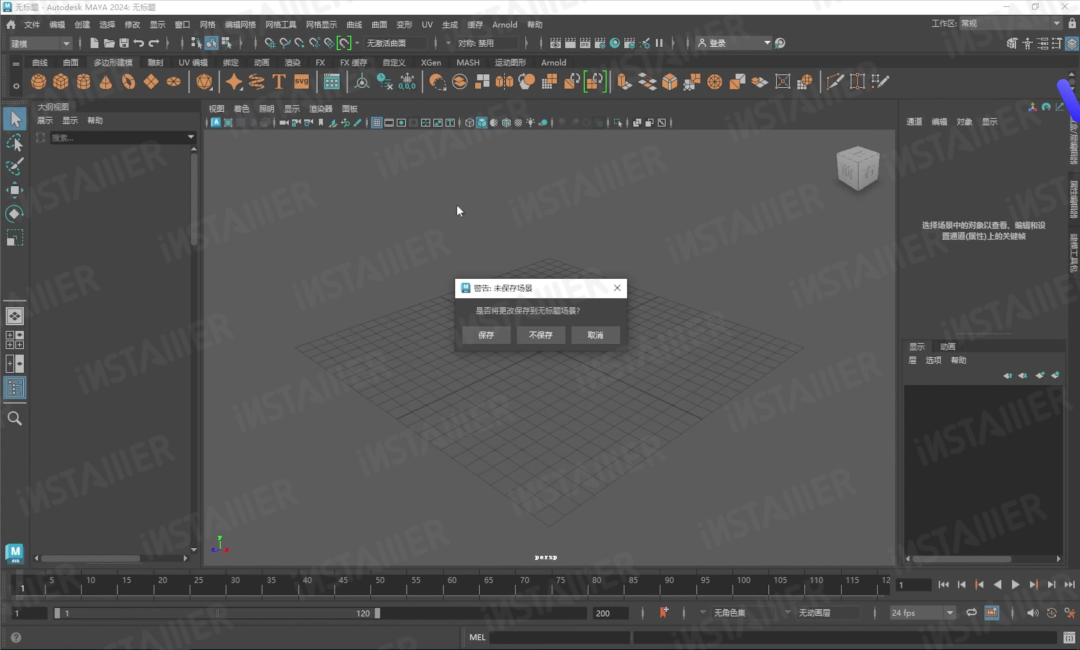
Task: Open the 建模 menu set dropdown
Action: coord(41,43)
